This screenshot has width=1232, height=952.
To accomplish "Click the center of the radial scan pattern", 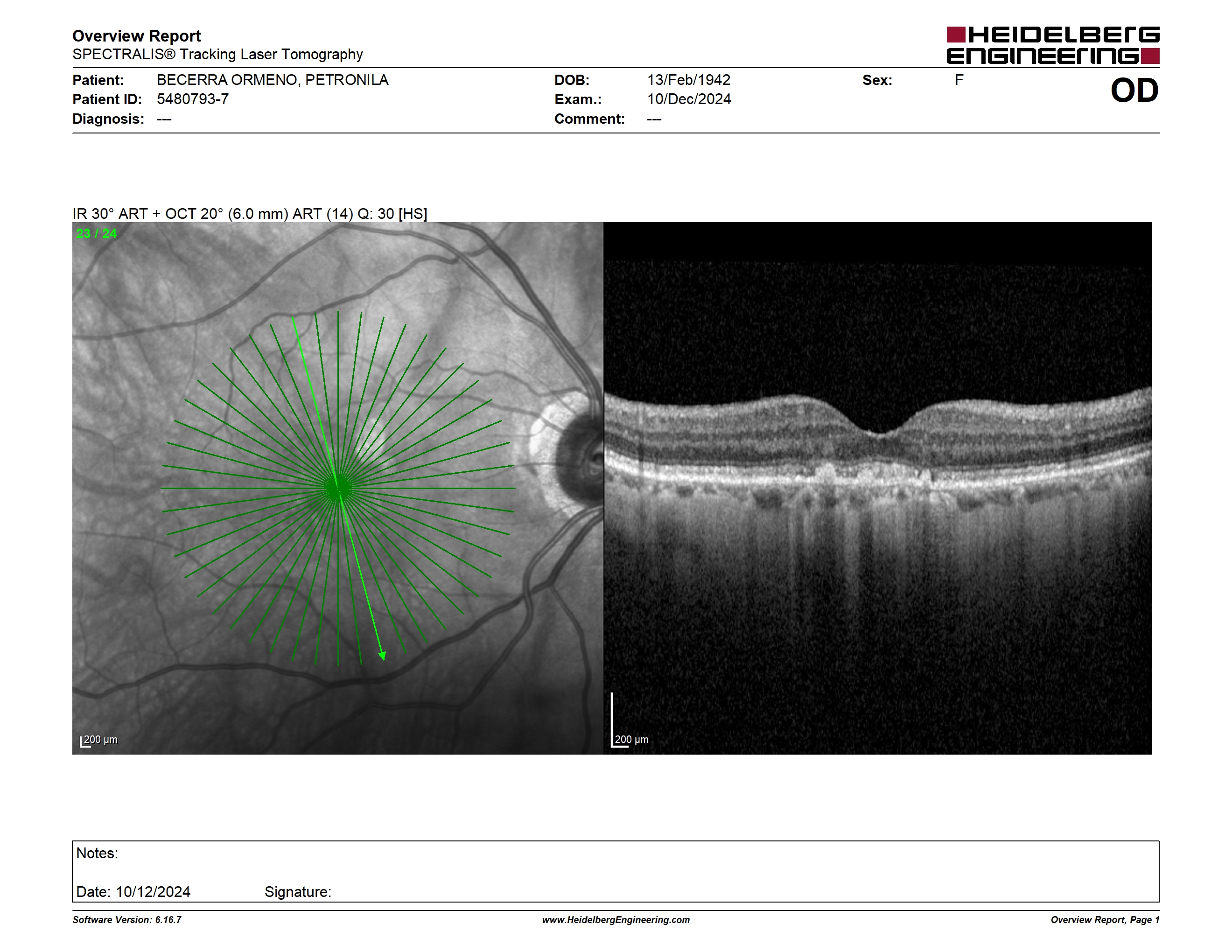I will pyautogui.click(x=338, y=489).
